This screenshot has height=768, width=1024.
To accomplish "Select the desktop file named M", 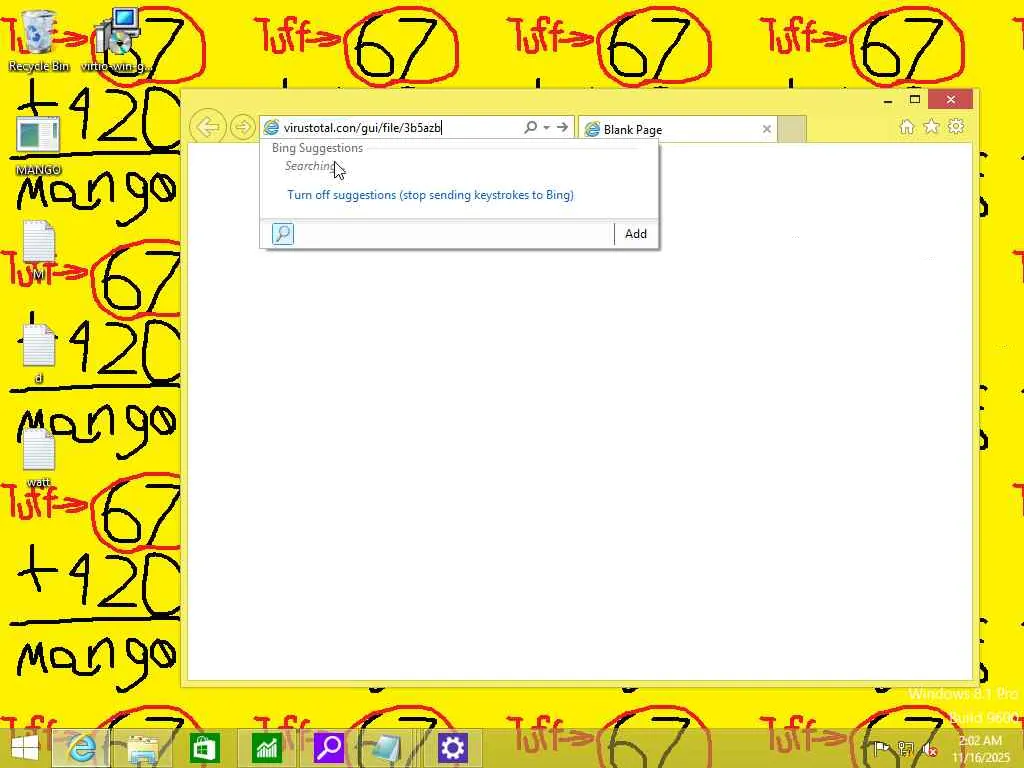I will [x=39, y=251].
